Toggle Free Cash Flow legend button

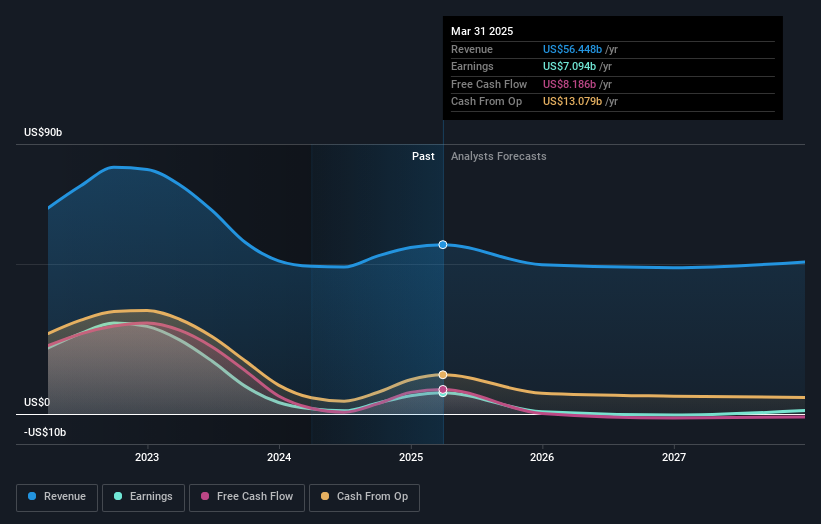[x=247, y=497]
